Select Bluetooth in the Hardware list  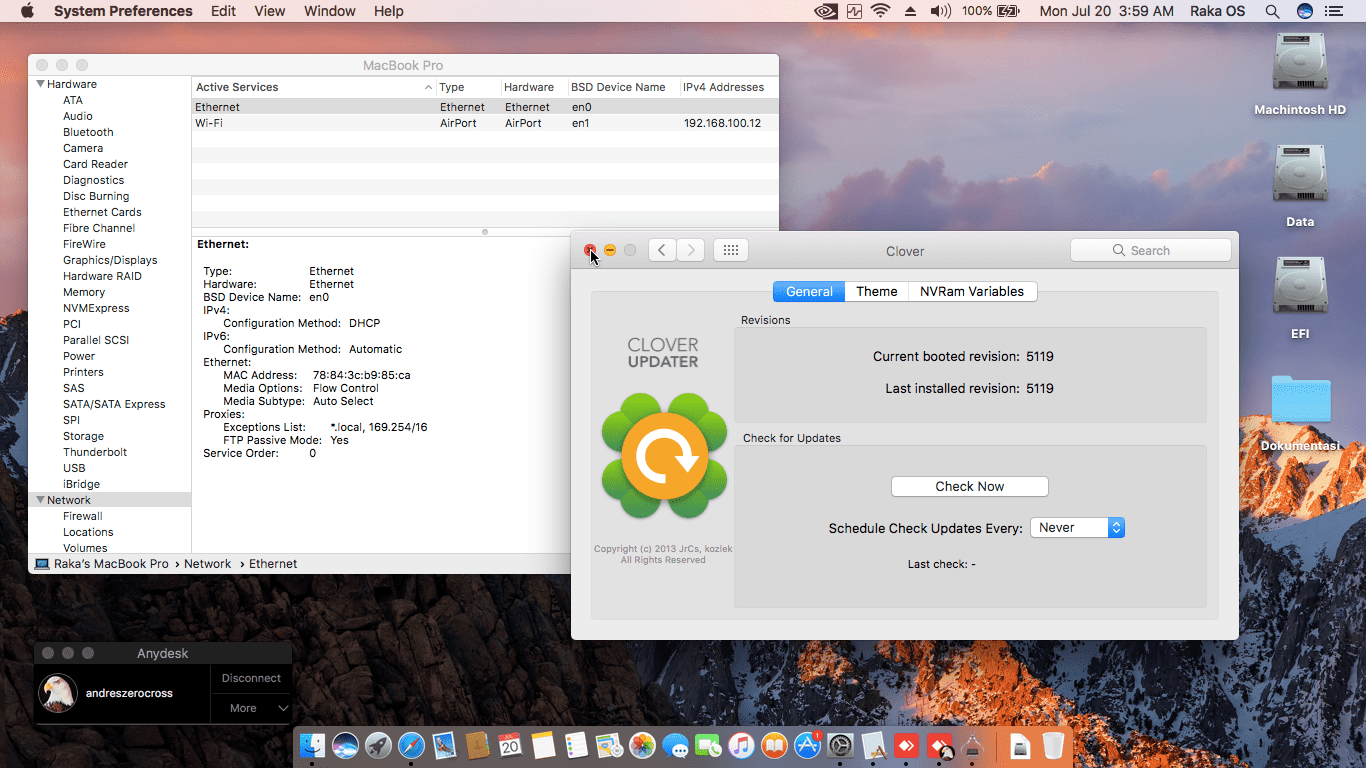tap(88, 132)
